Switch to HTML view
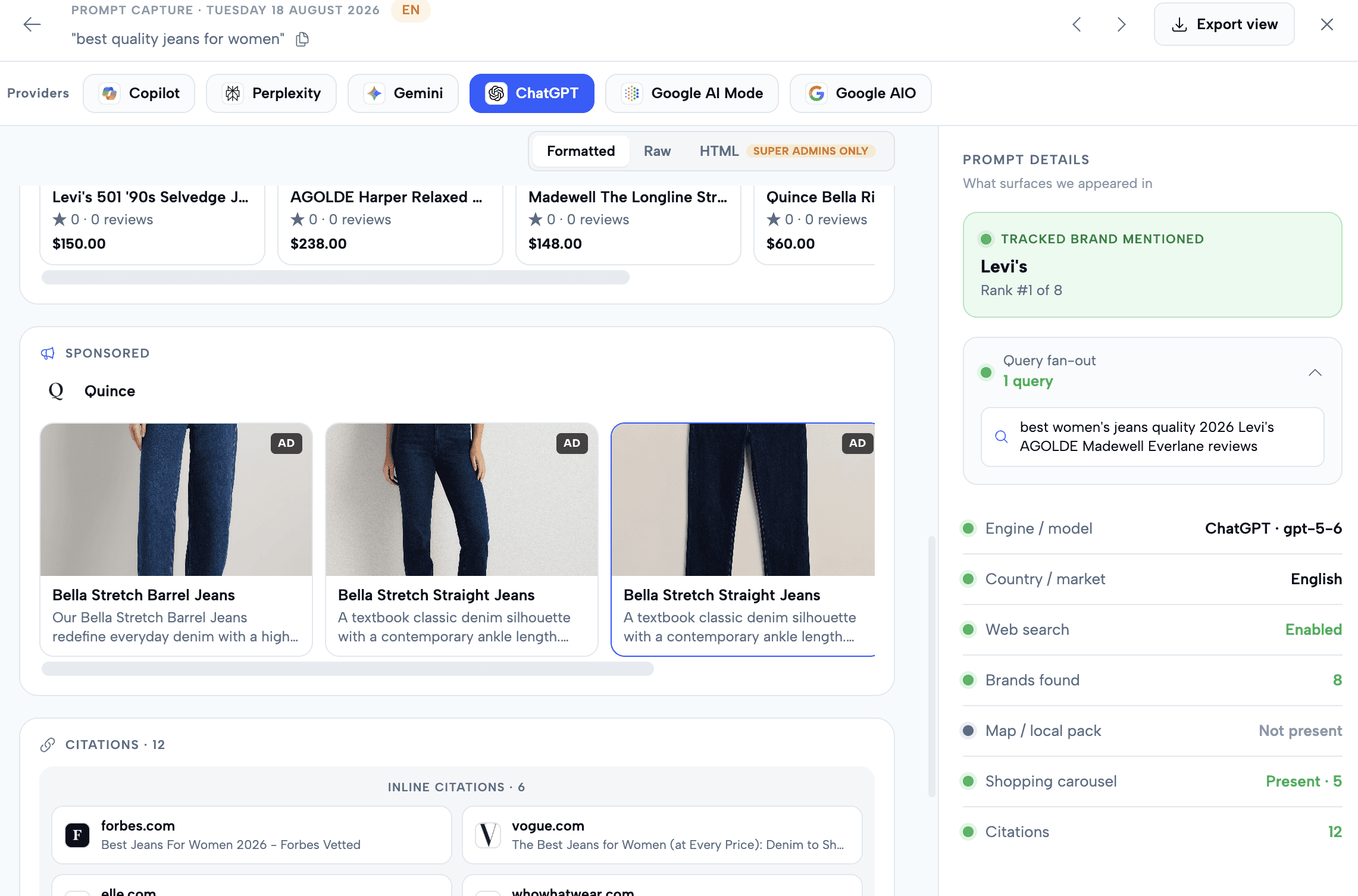 point(718,151)
